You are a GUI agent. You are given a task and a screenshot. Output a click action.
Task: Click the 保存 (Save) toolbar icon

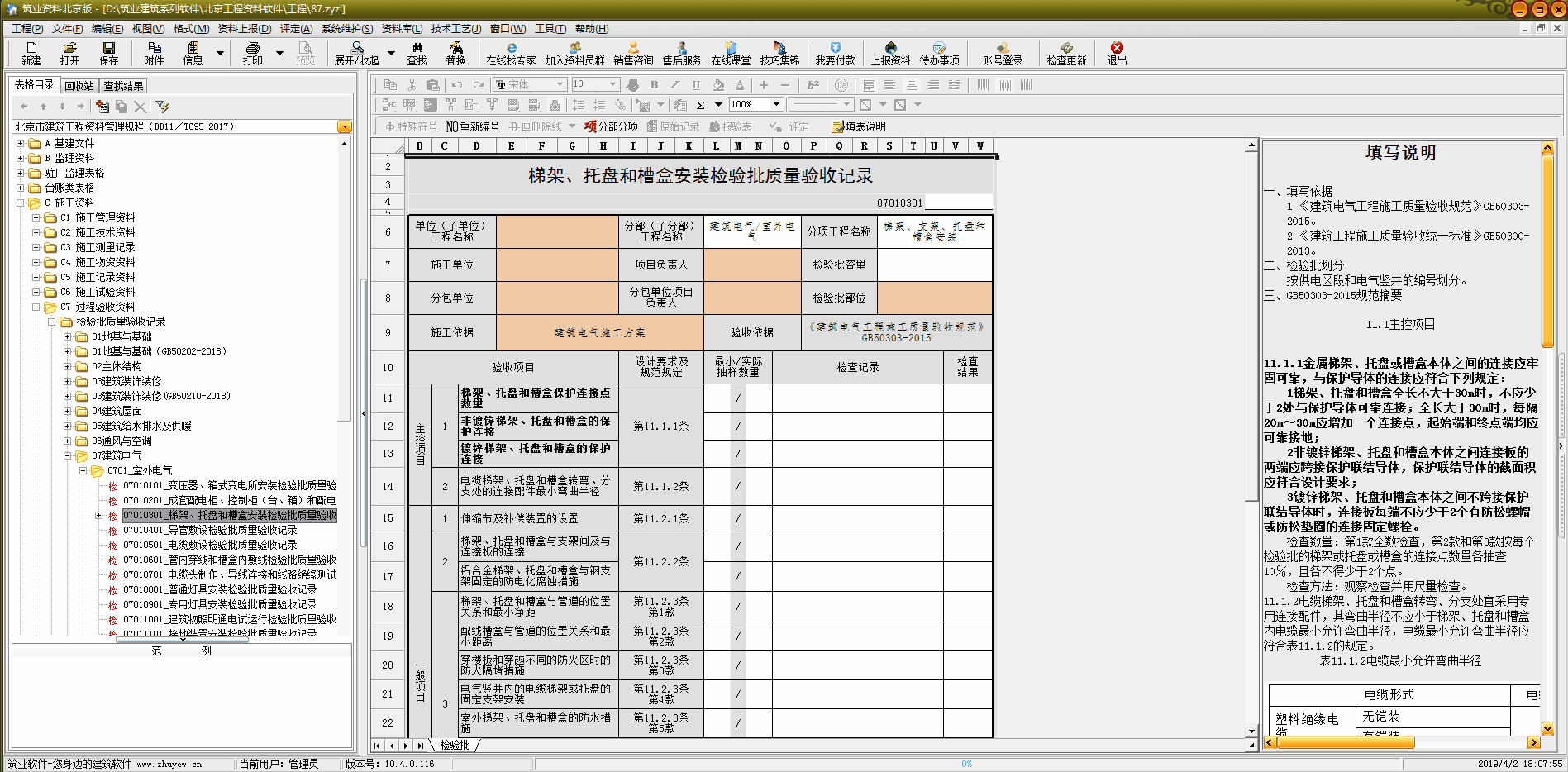109,53
